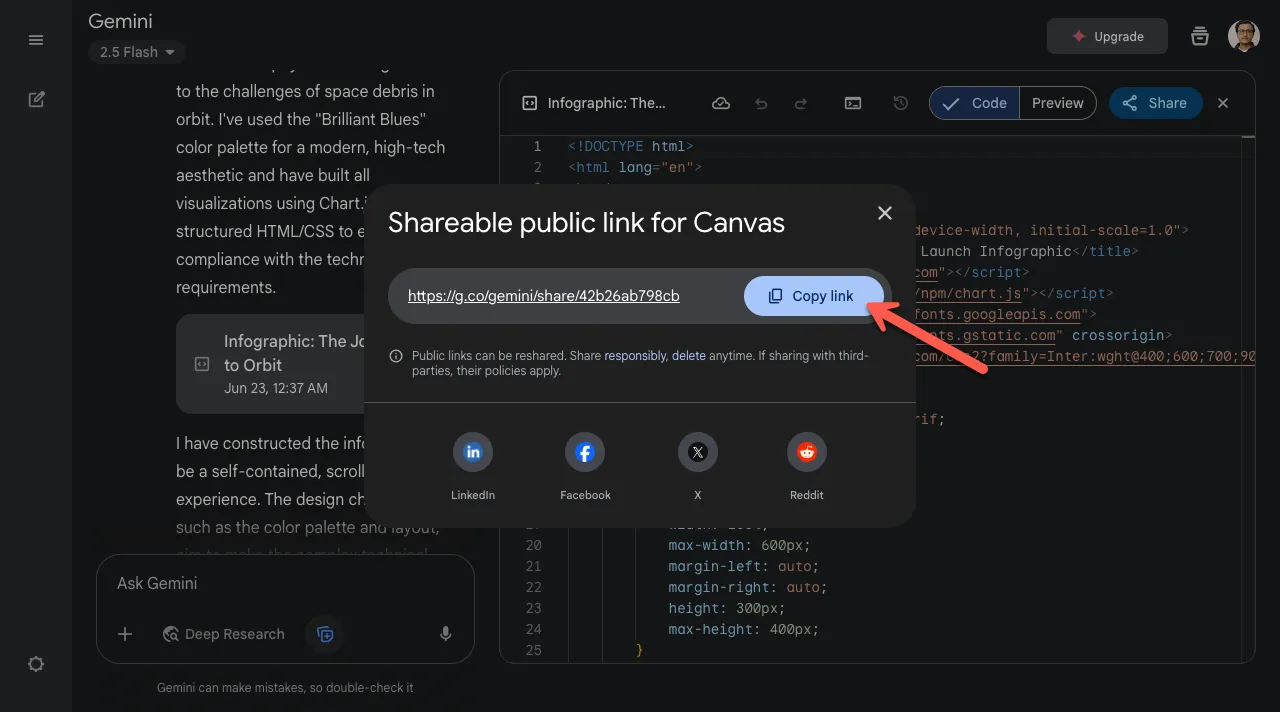Open the delete link in dialog
Image resolution: width=1280 pixels, height=712 pixels.
(689, 356)
